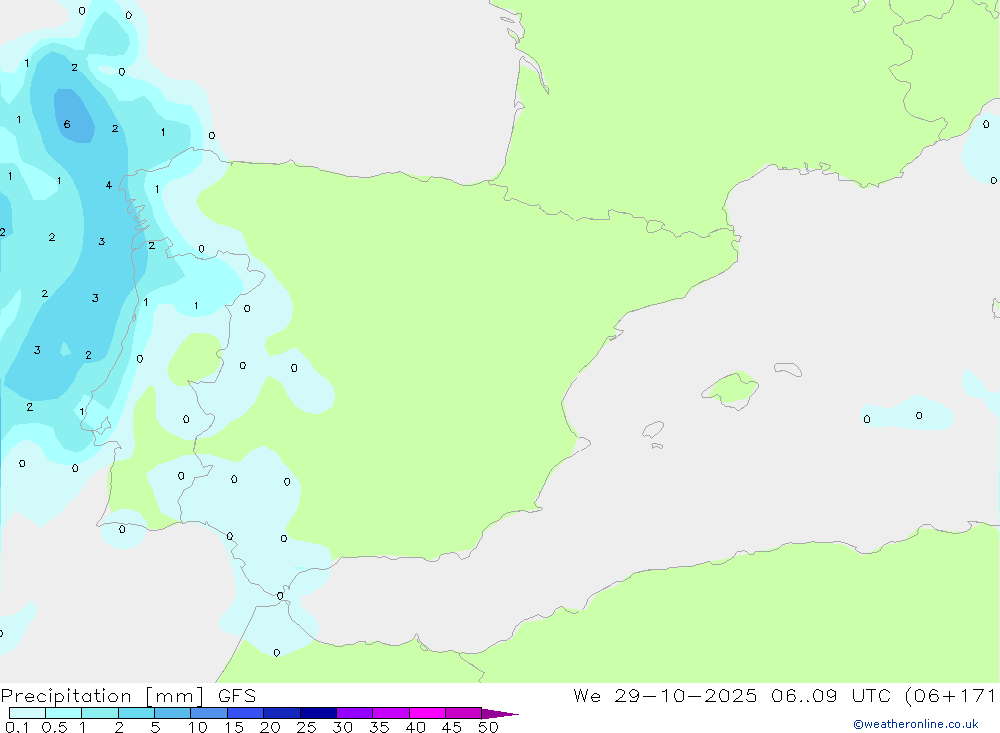Click the over-50 arrow tip of legend
This screenshot has width=1000, height=733.
click(x=499, y=714)
